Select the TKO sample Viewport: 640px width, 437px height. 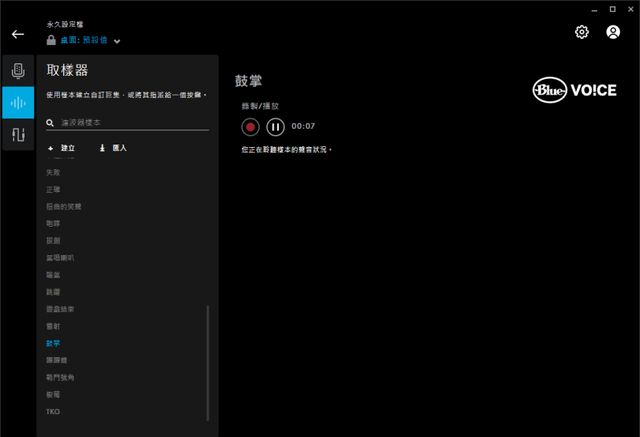[53, 411]
